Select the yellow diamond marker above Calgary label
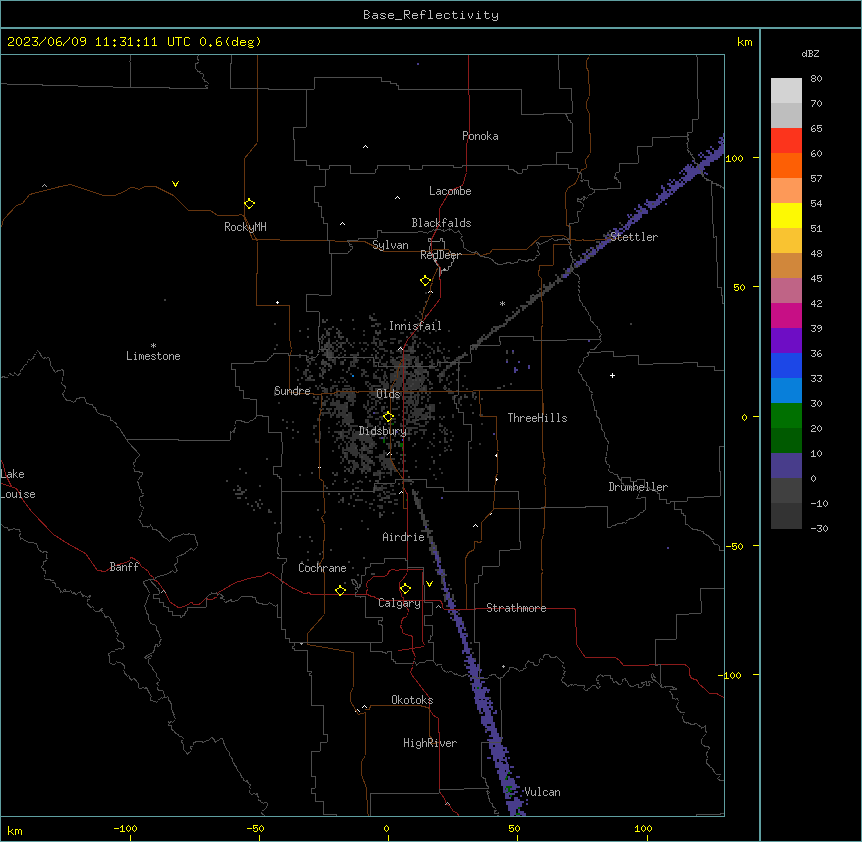Screen dimensions: 862x842 [405, 589]
